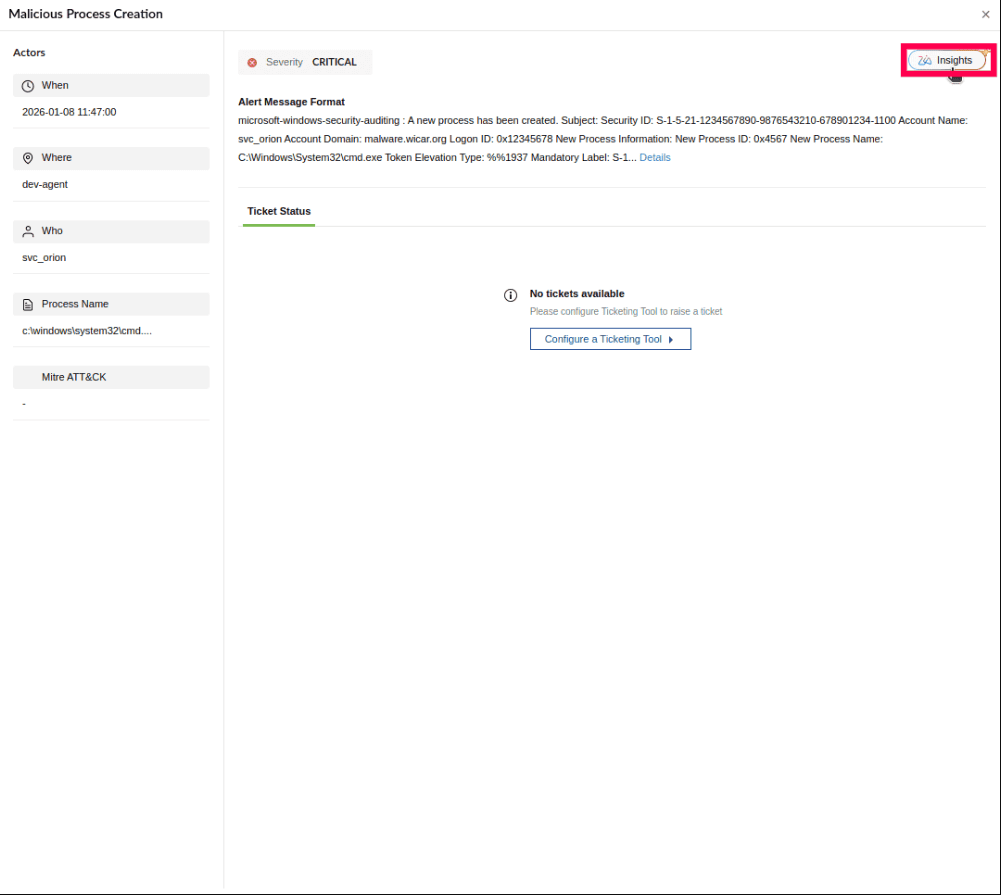This screenshot has width=1001, height=895.
Task: Open the Insights panel button
Action: pyautogui.click(x=947, y=60)
